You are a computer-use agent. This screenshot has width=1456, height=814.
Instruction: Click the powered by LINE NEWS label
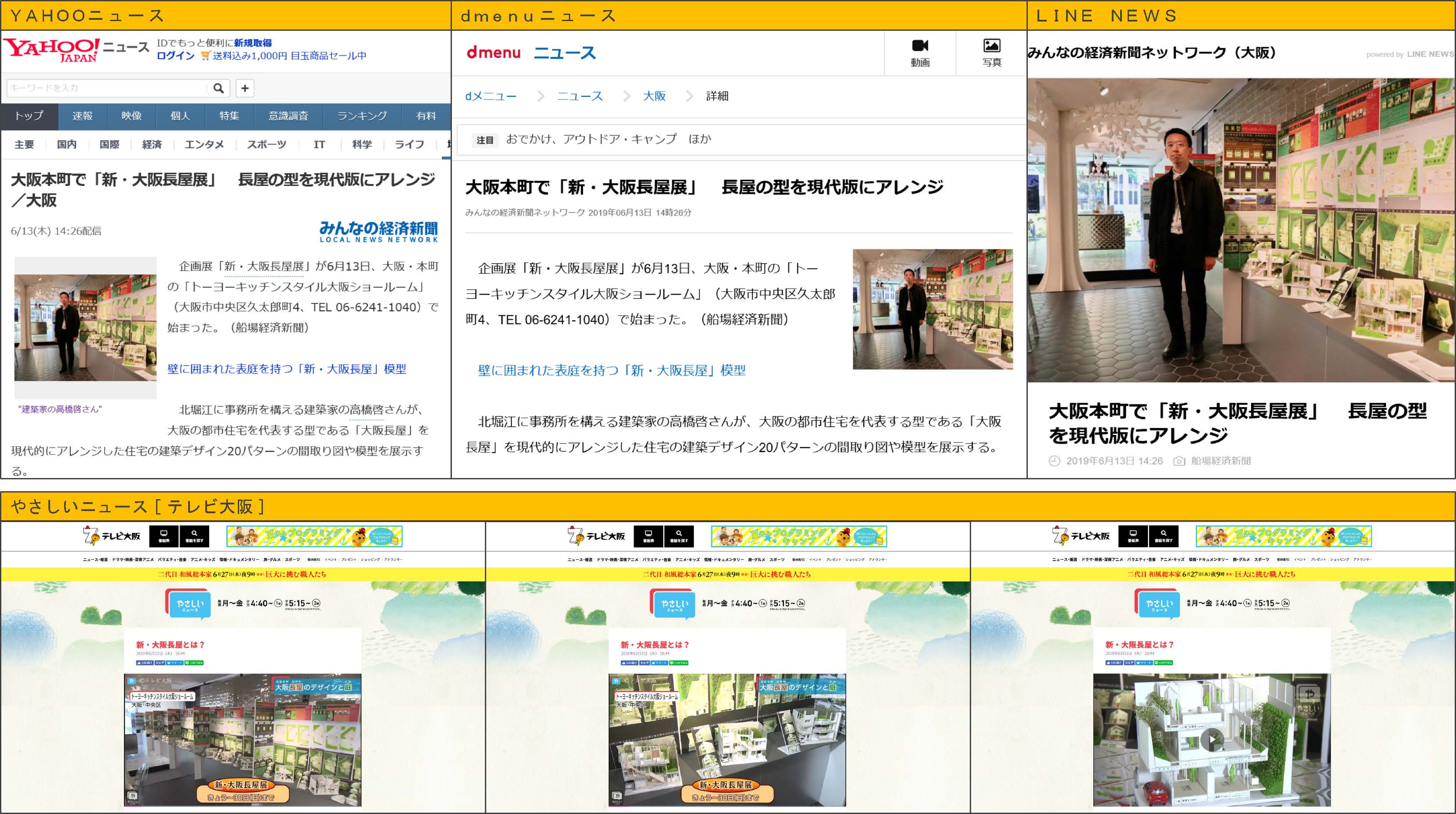click(1410, 54)
